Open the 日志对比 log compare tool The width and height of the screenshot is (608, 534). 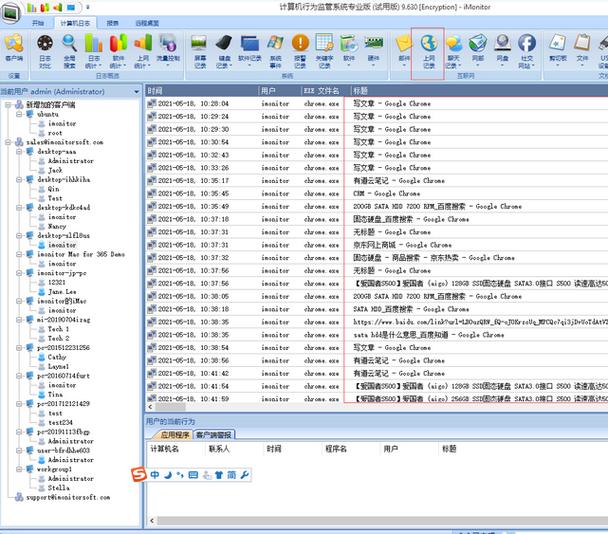click(45, 51)
